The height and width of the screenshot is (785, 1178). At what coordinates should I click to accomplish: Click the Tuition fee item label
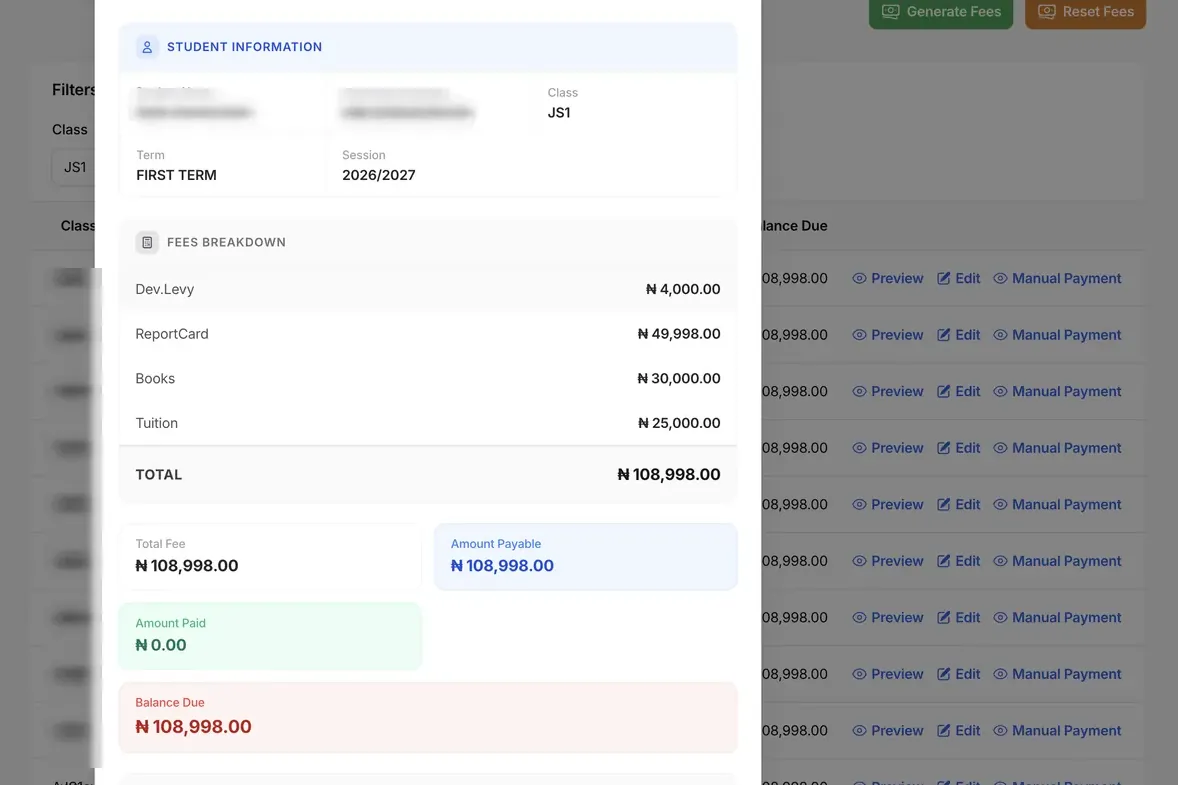click(156, 423)
